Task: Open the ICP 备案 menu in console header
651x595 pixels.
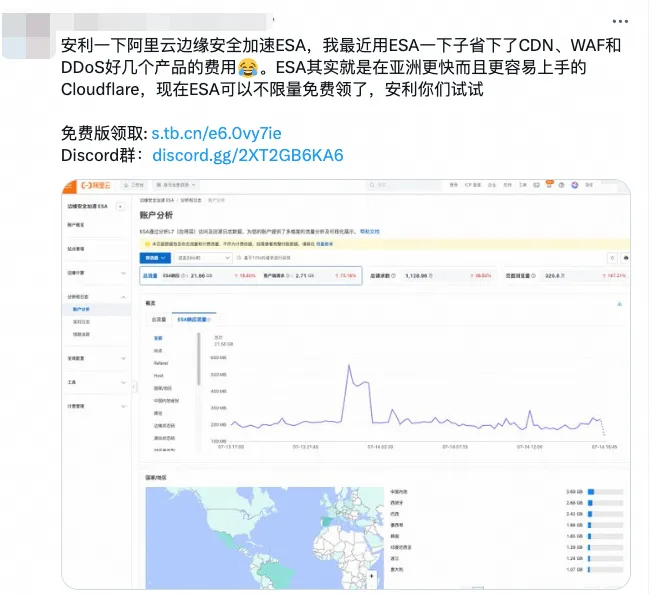Action: coord(472,185)
